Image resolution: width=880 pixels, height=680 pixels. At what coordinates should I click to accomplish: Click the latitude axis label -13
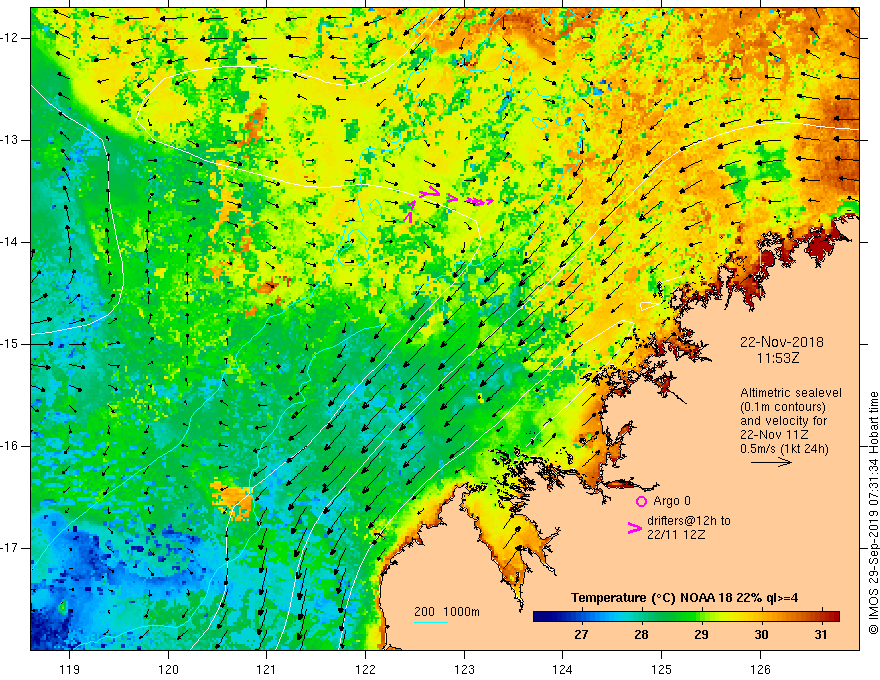11,140
